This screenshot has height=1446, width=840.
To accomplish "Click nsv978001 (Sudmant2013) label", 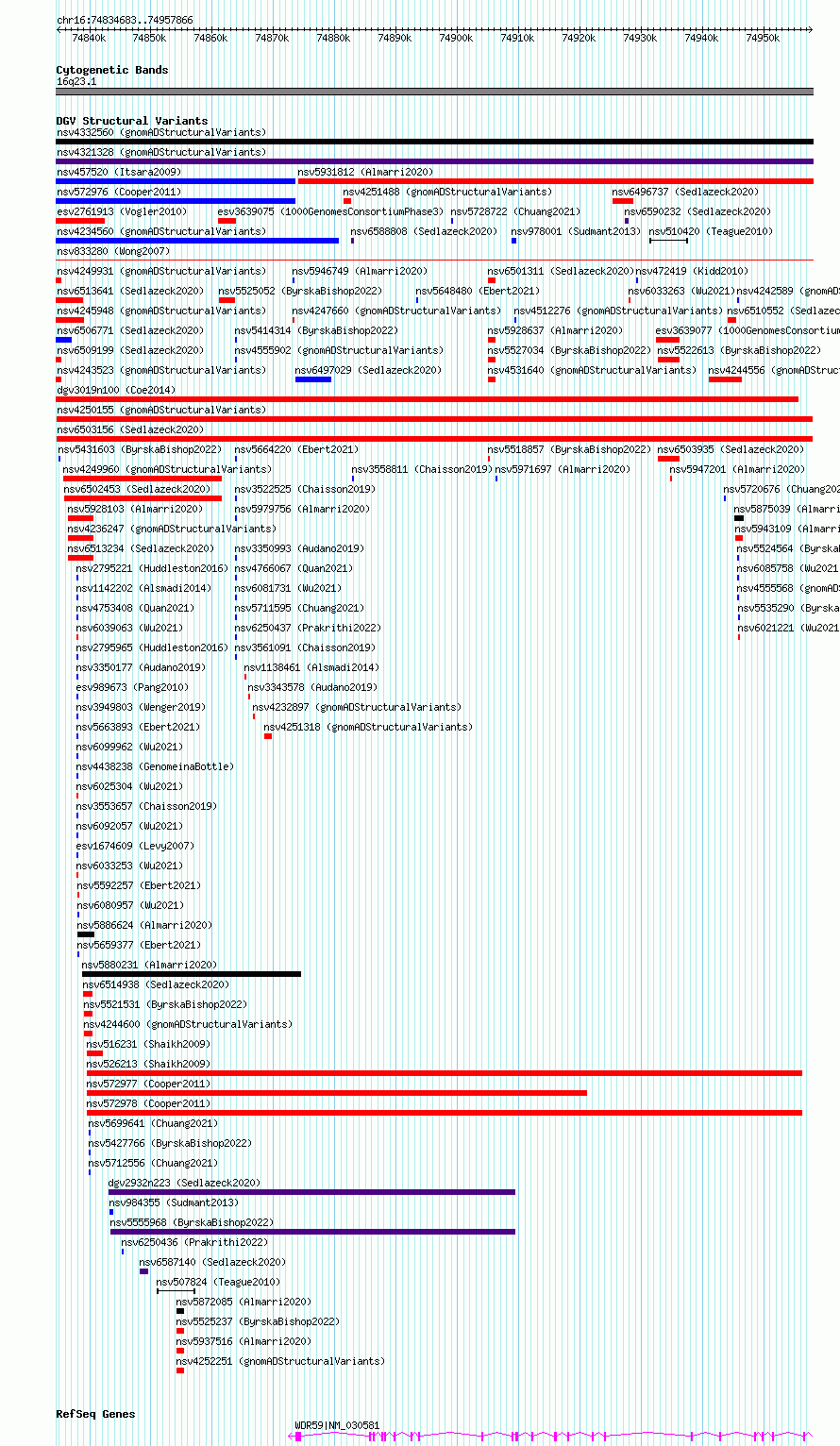I will [576, 231].
